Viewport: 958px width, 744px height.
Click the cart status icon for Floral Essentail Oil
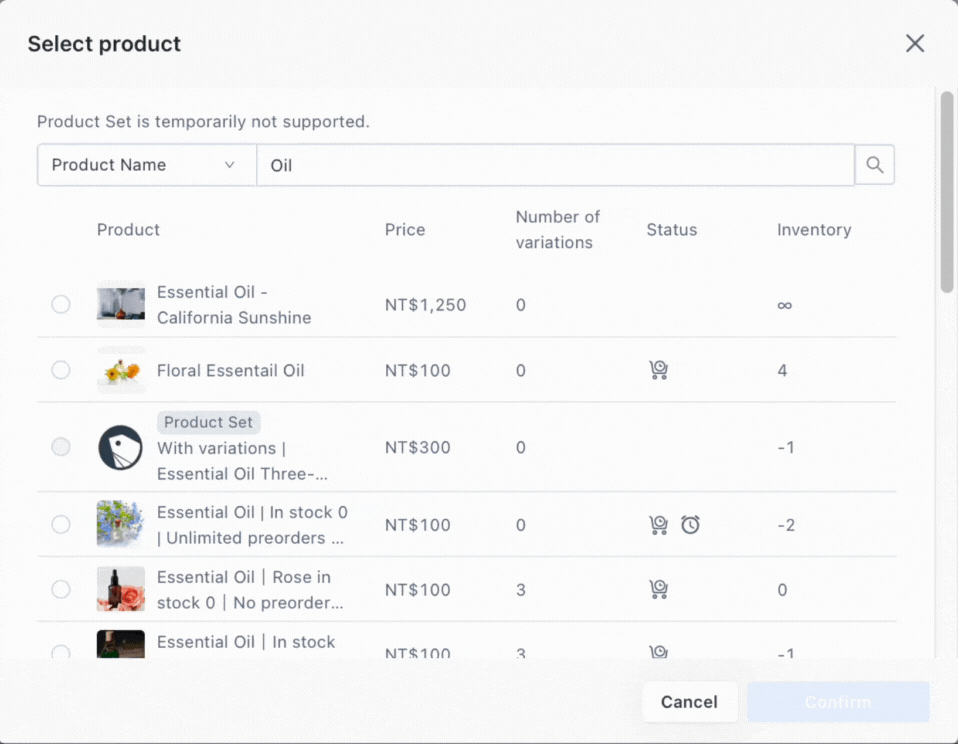658,369
